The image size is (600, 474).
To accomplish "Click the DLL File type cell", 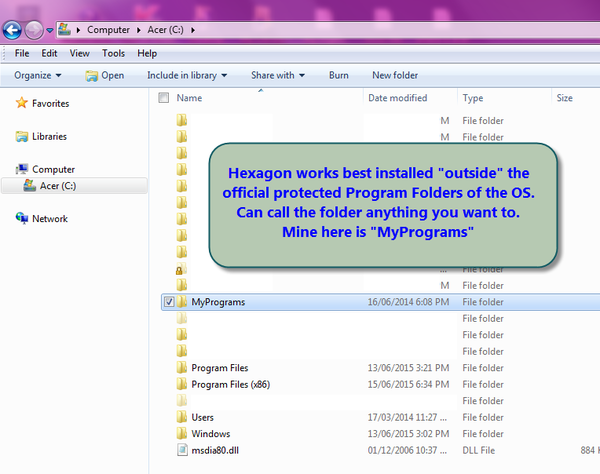I will pos(478,450).
